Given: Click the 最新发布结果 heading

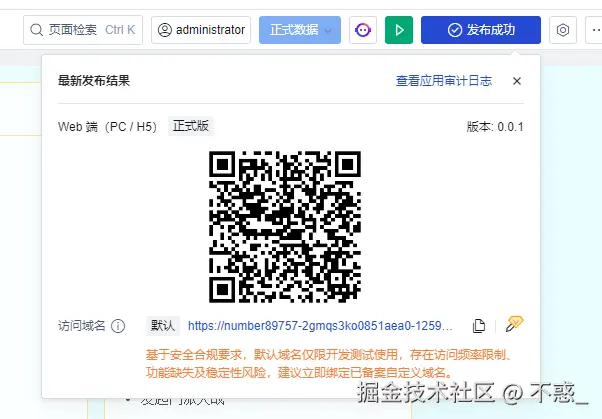Looking at the screenshot, I should (94, 81).
